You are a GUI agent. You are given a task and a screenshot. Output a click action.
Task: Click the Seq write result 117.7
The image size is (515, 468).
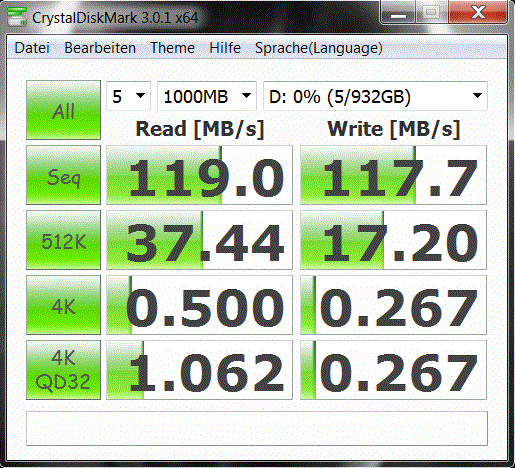coord(393,175)
